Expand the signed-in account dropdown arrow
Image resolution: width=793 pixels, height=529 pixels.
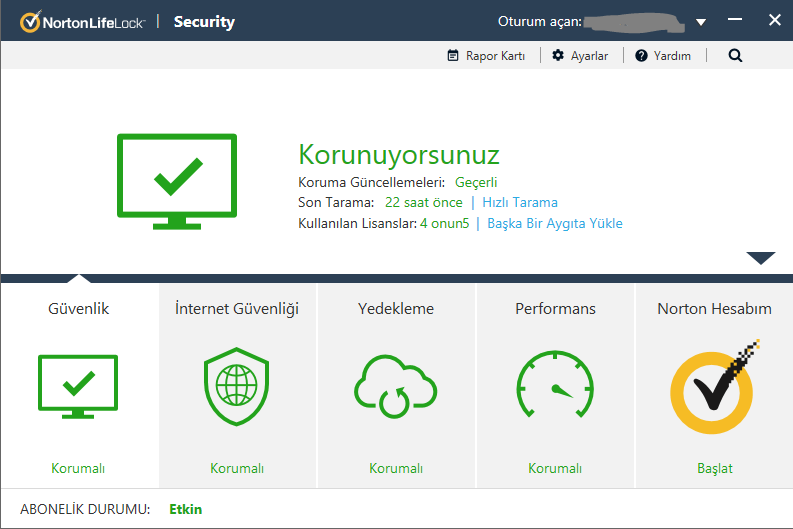click(x=701, y=22)
